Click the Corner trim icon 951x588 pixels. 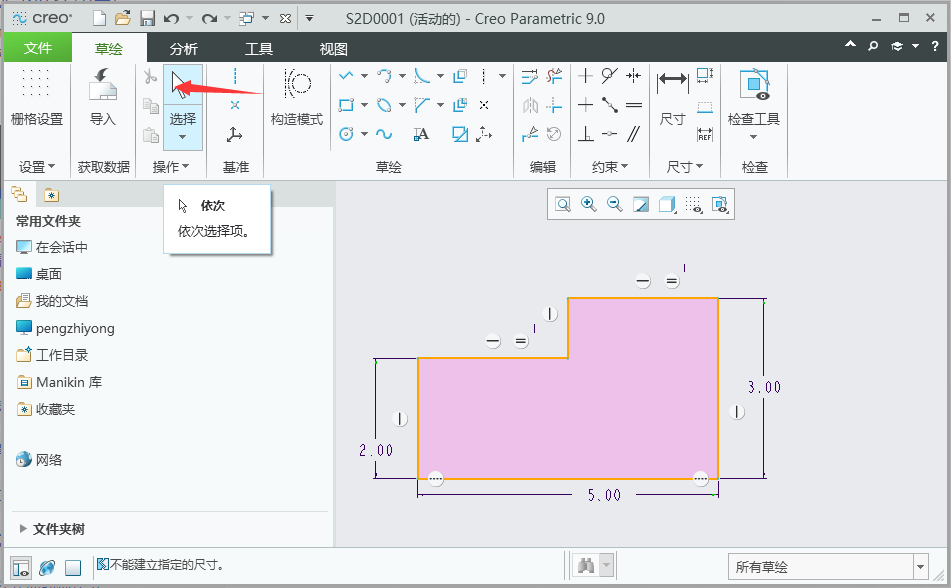(554, 105)
